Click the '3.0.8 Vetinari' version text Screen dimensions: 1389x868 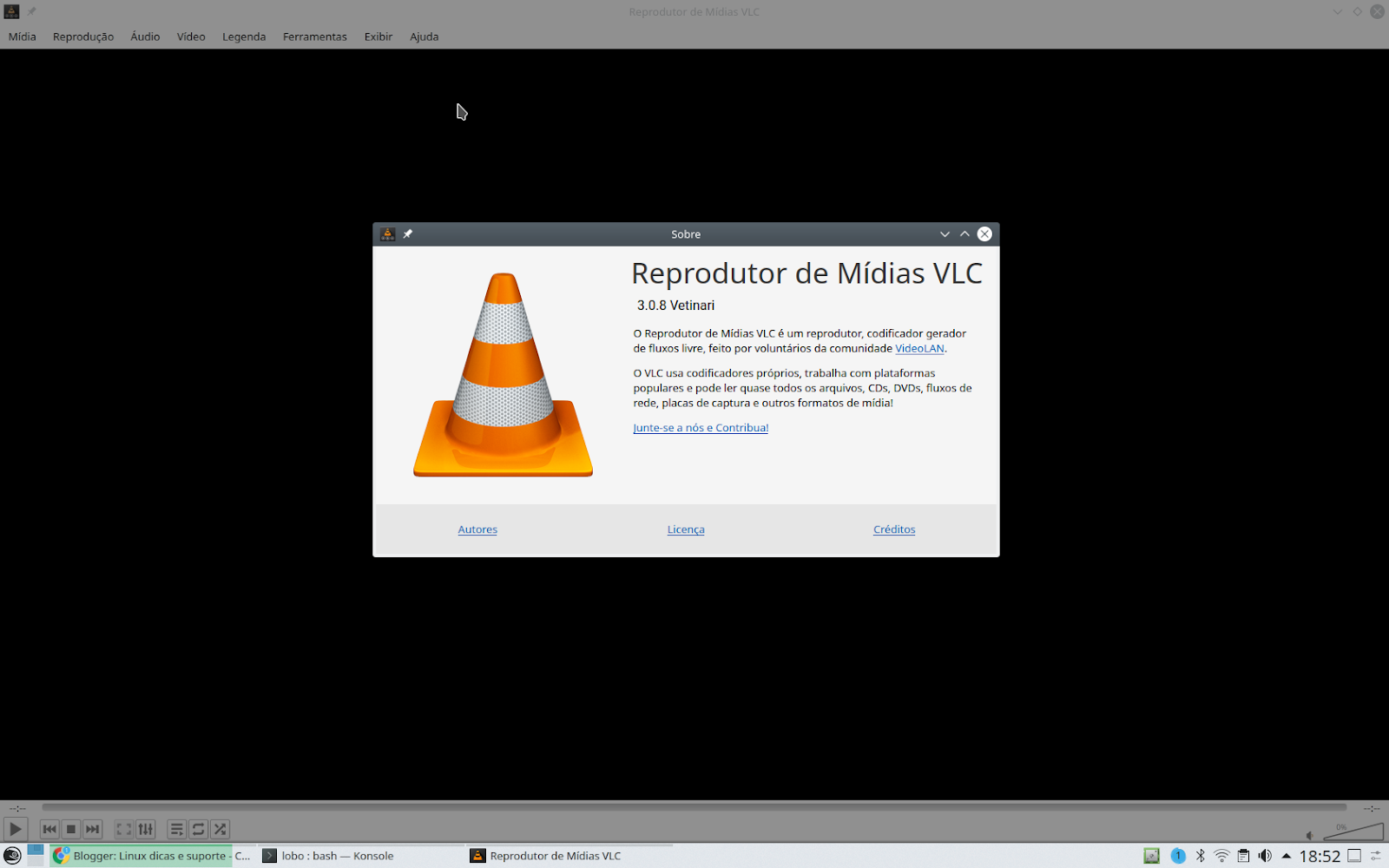(675, 306)
